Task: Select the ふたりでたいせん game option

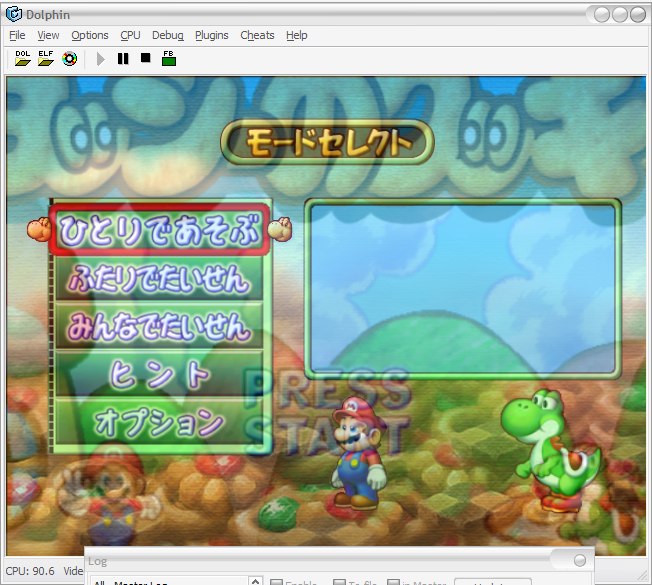Action: [159, 278]
